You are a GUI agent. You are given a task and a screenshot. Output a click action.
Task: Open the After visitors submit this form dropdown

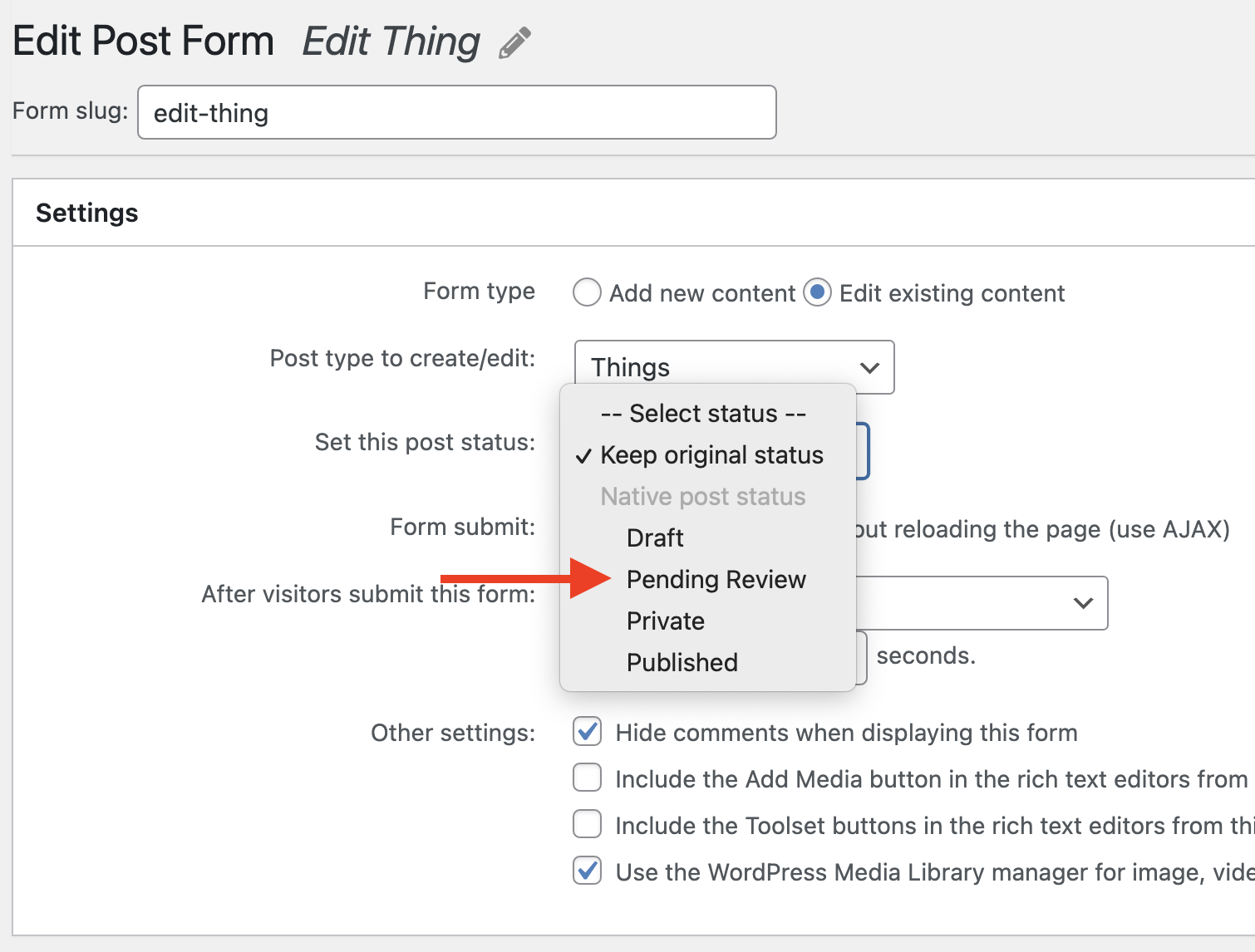coord(982,603)
